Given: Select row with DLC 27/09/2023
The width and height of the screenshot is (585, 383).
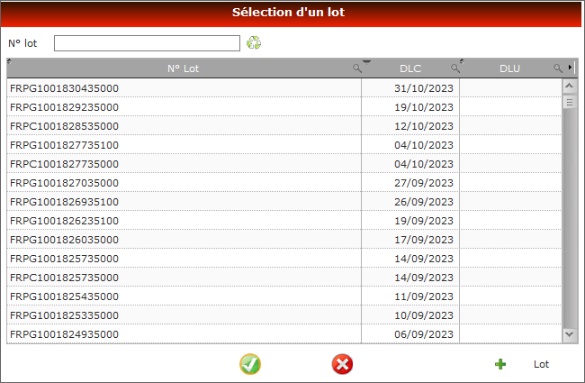Looking at the screenshot, I should pos(284,183).
